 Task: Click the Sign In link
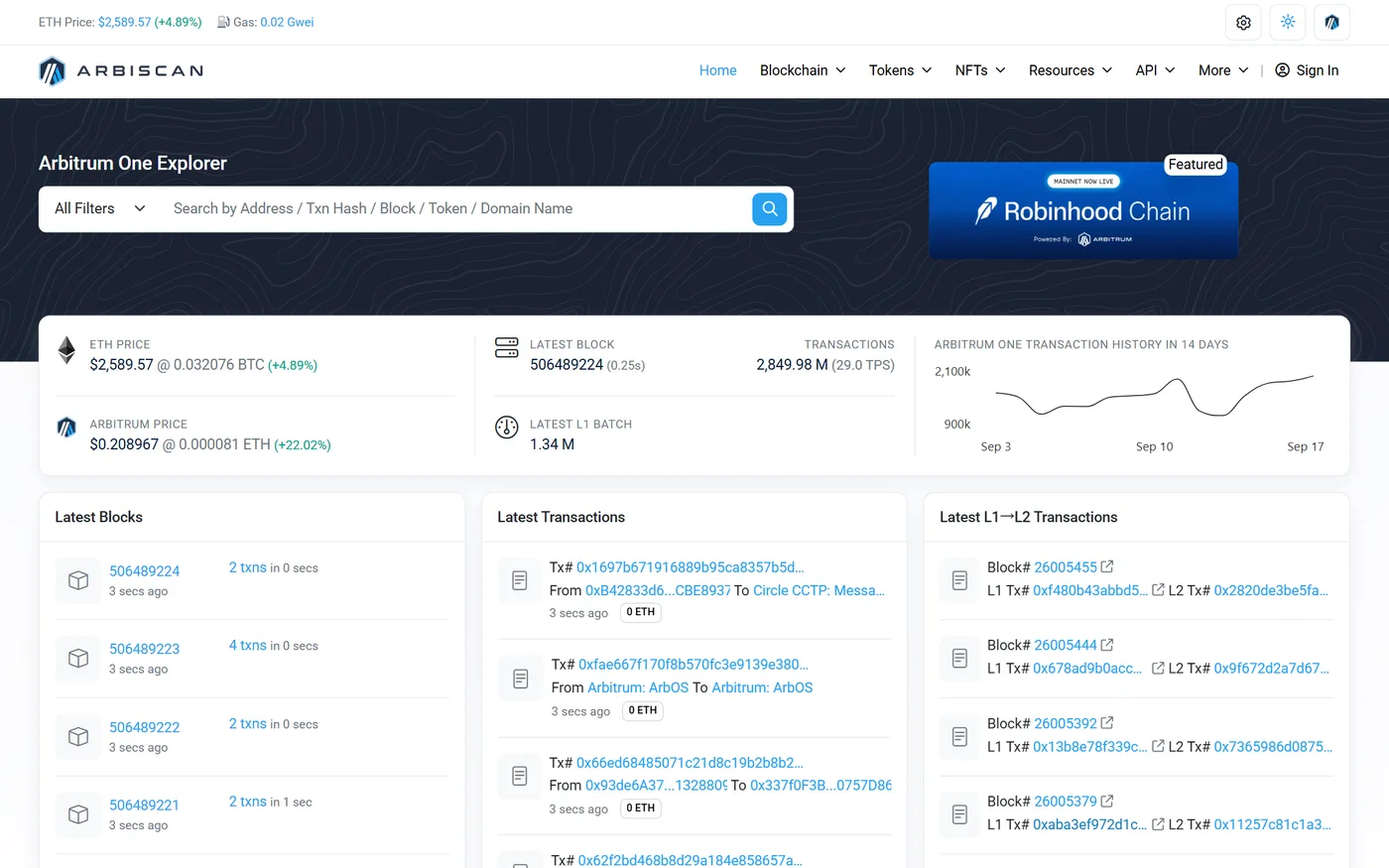pos(1307,70)
